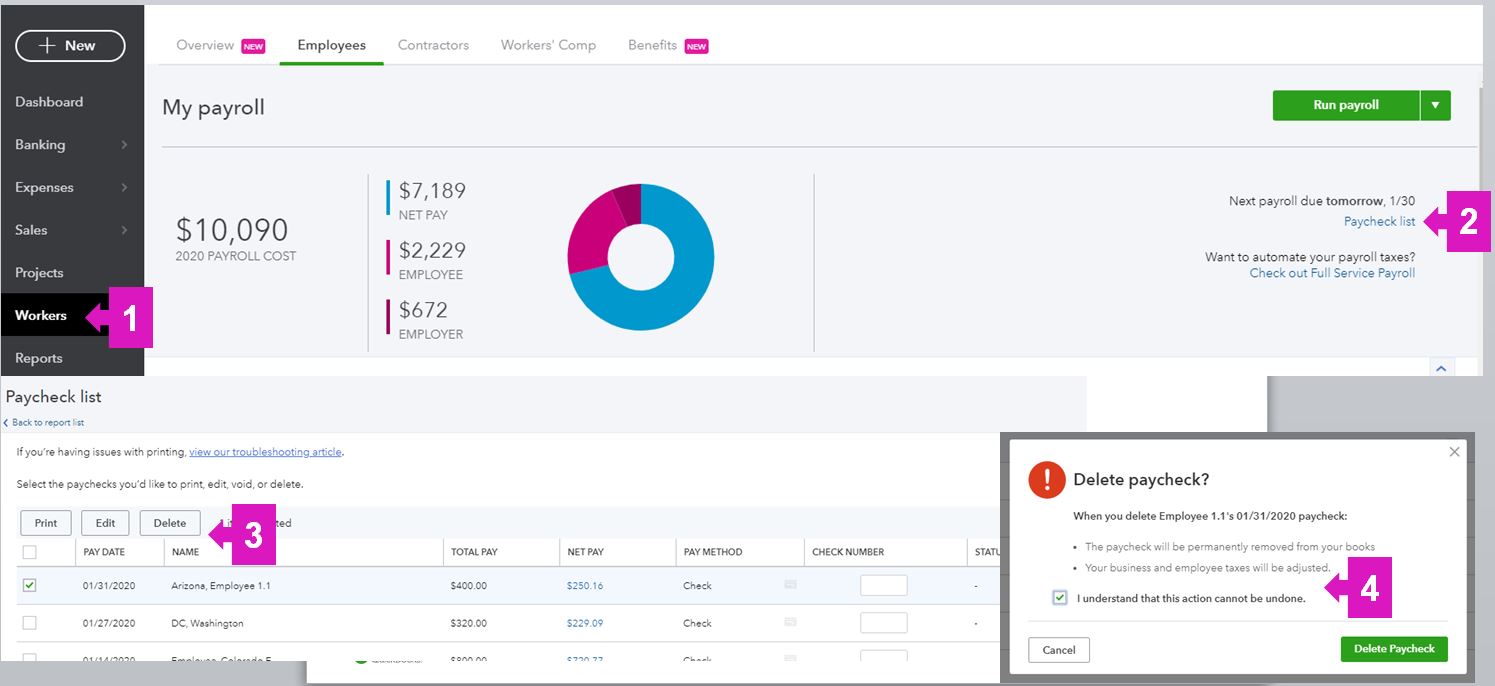Click the check number field for Arizona row
The height and width of the screenshot is (686, 1495).
click(x=883, y=586)
